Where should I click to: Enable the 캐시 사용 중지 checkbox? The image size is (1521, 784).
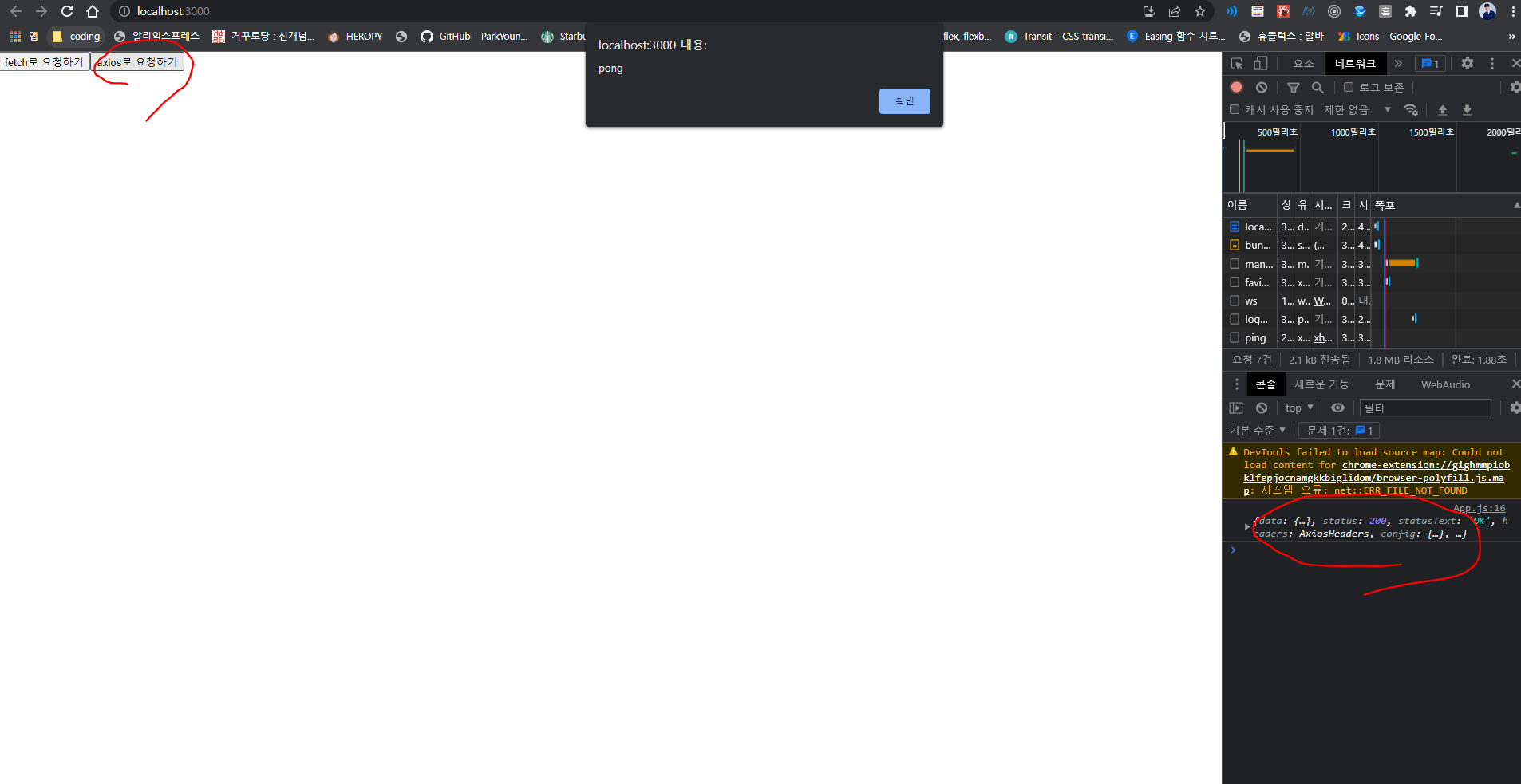click(1235, 109)
